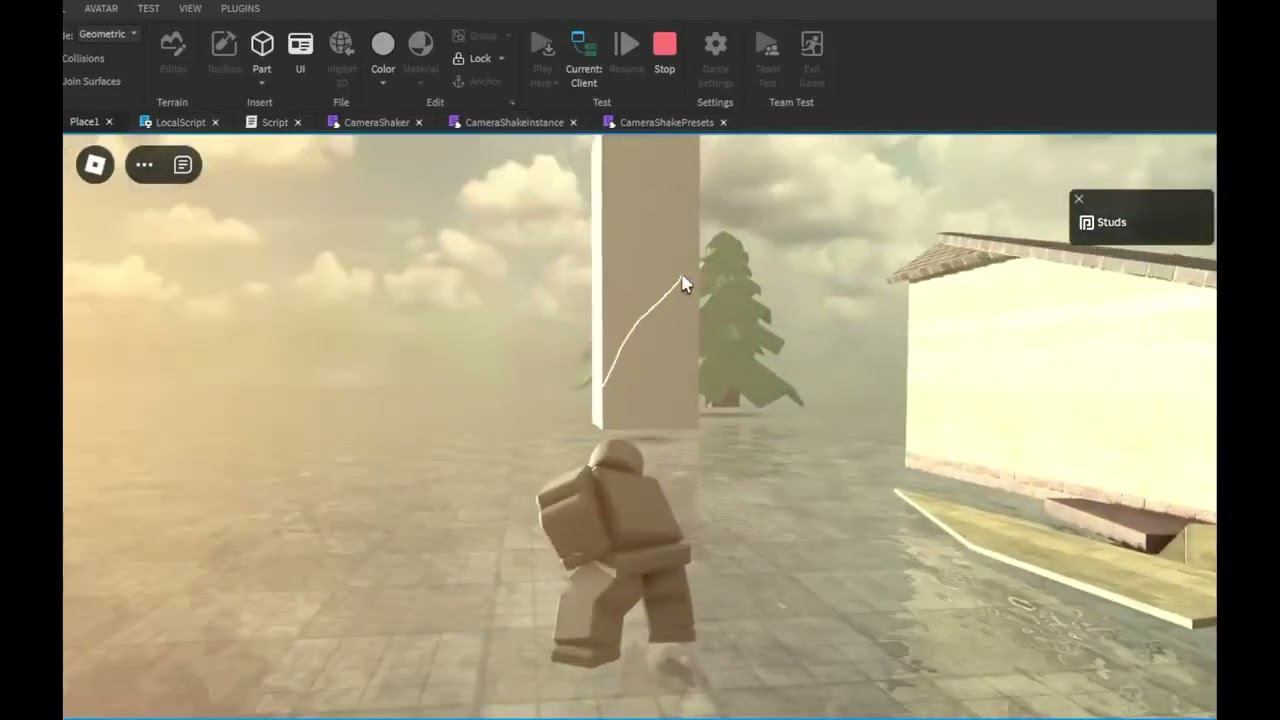Open the Roblox logo menu in viewport

click(95, 165)
